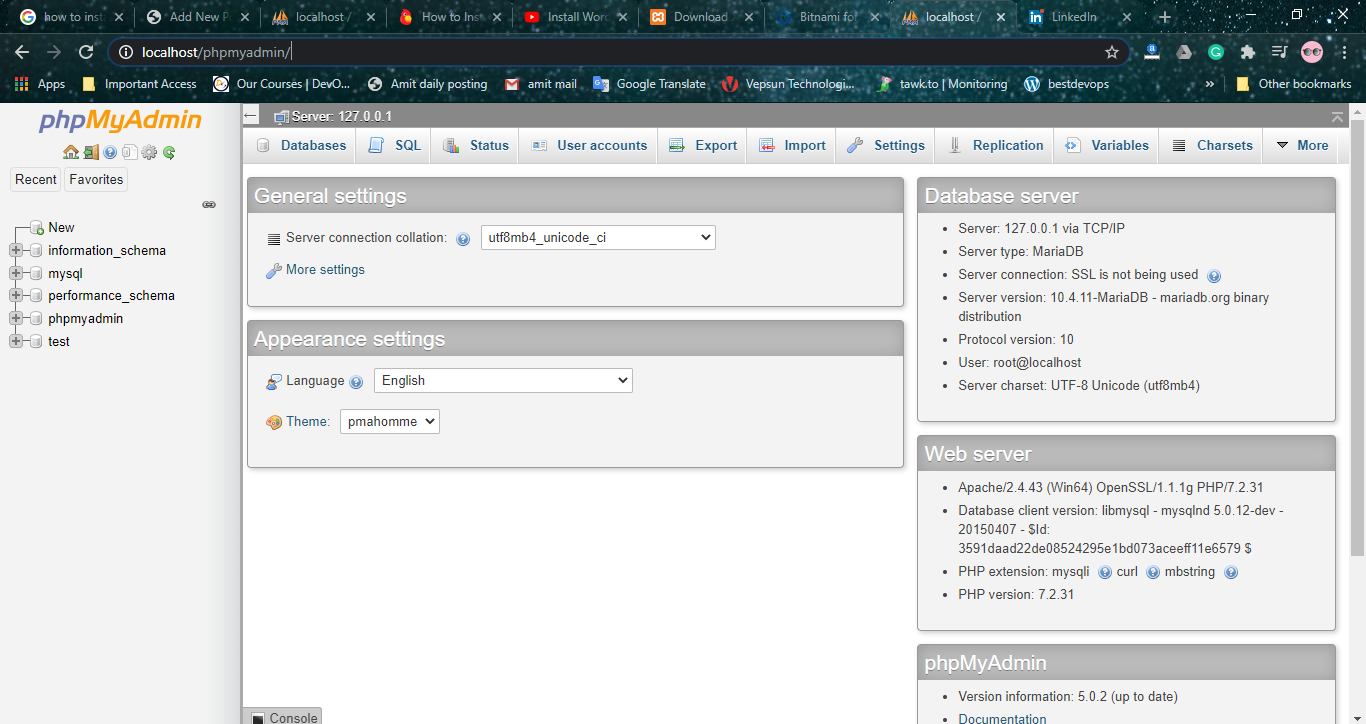Click the Recent tables button
This screenshot has width=1366, height=724.
[x=36, y=180]
